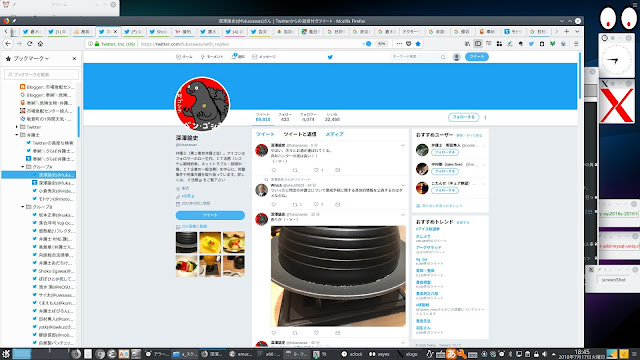Open Twitter 通知 notifications

click(x=238, y=57)
